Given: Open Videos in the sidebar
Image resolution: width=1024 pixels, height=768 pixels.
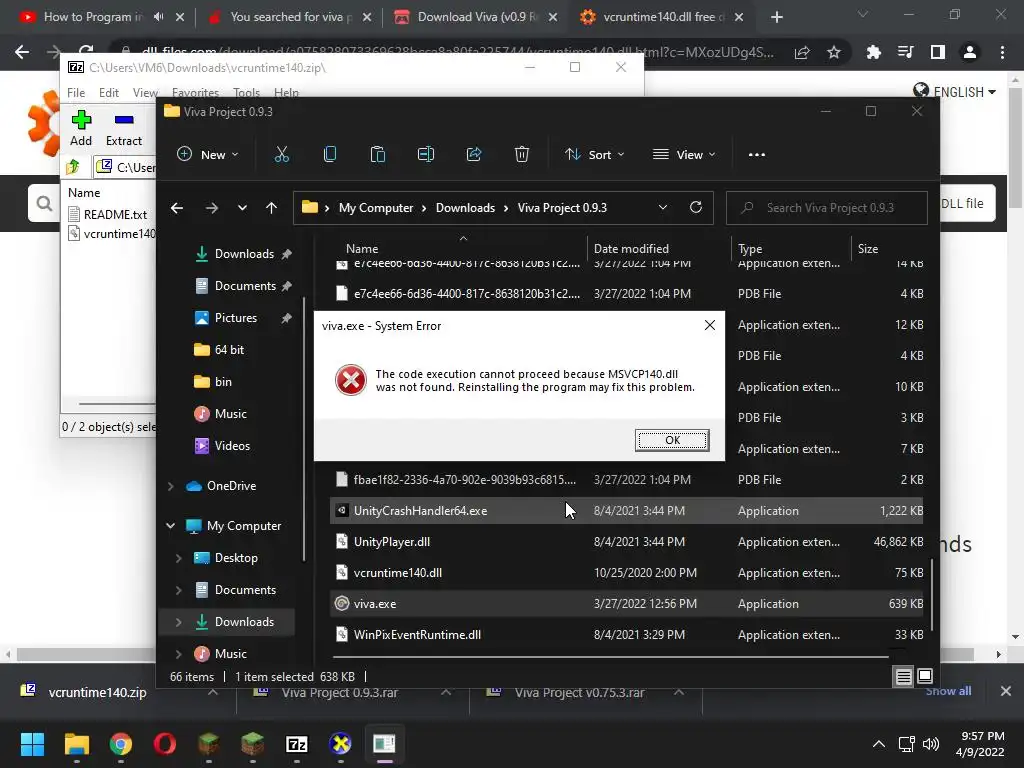Looking at the screenshot, I should (x=232, y=446).
